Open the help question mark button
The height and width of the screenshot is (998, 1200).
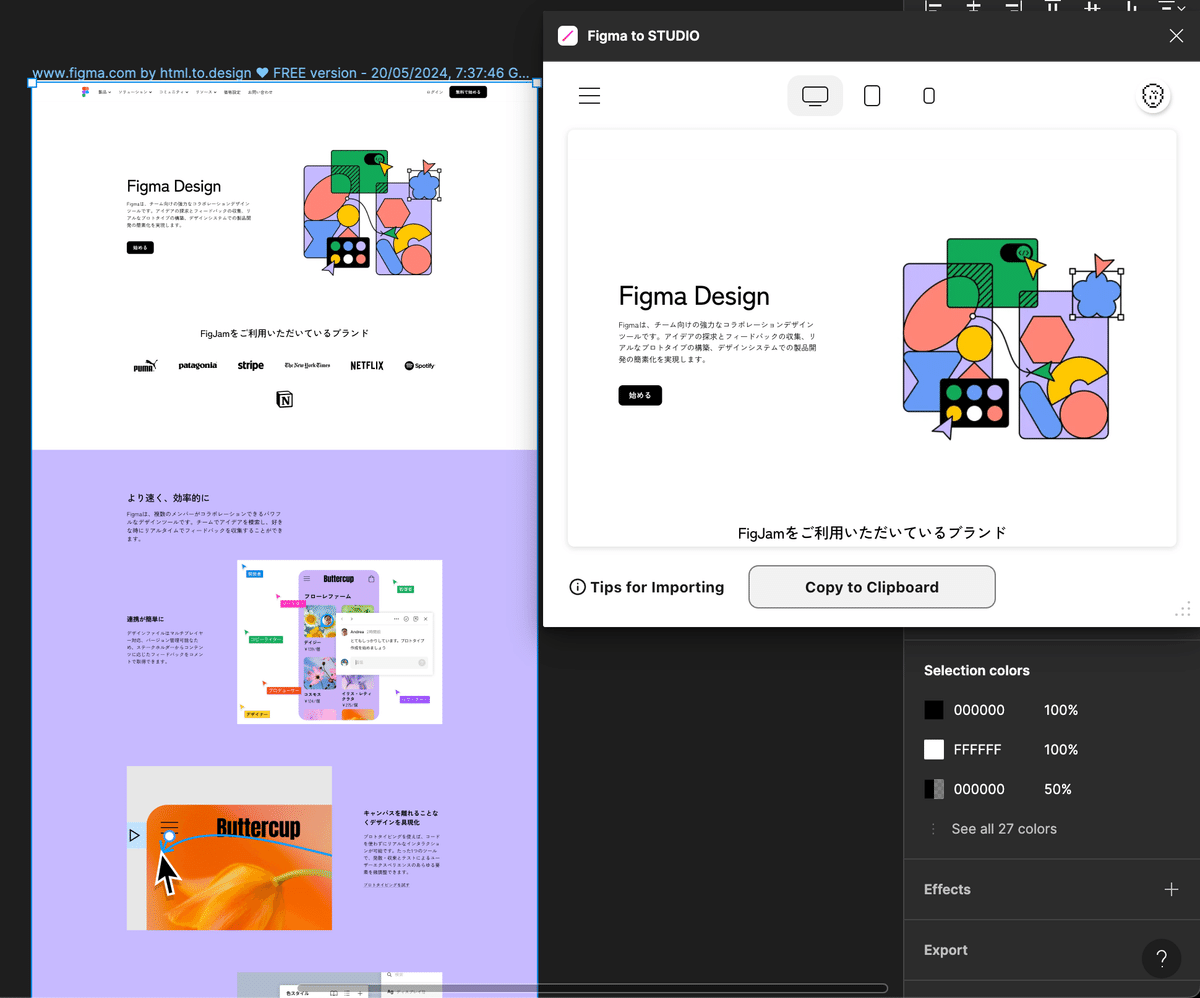pyautogui.click(x=1161, y=959)
